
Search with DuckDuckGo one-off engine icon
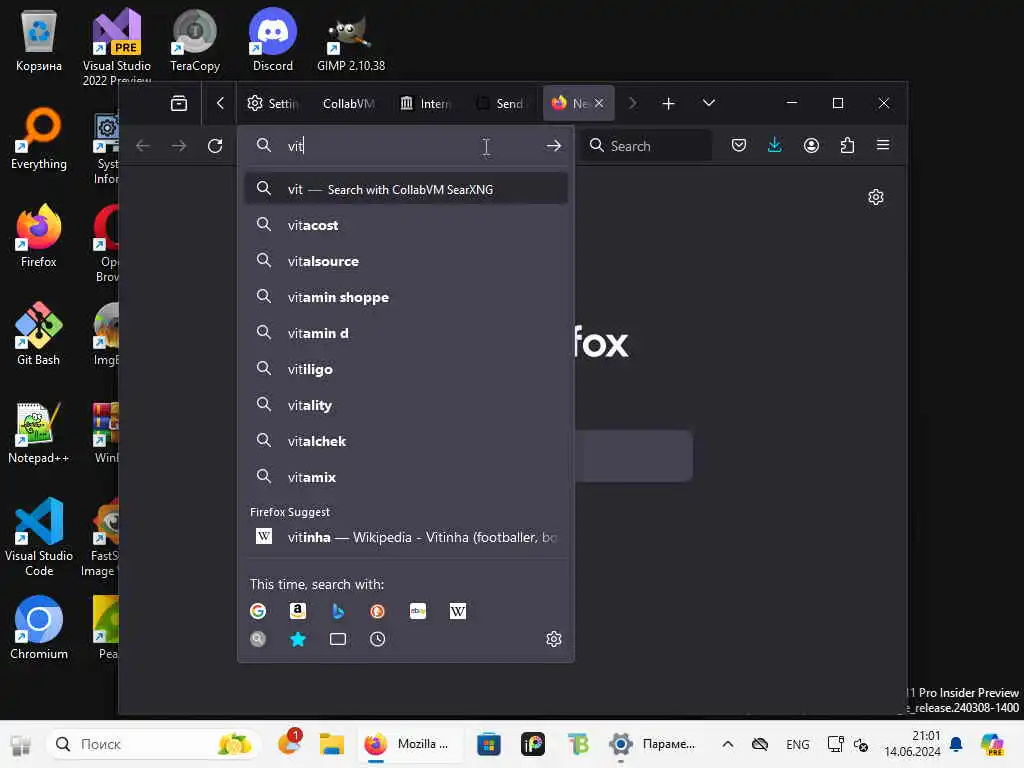377,611
